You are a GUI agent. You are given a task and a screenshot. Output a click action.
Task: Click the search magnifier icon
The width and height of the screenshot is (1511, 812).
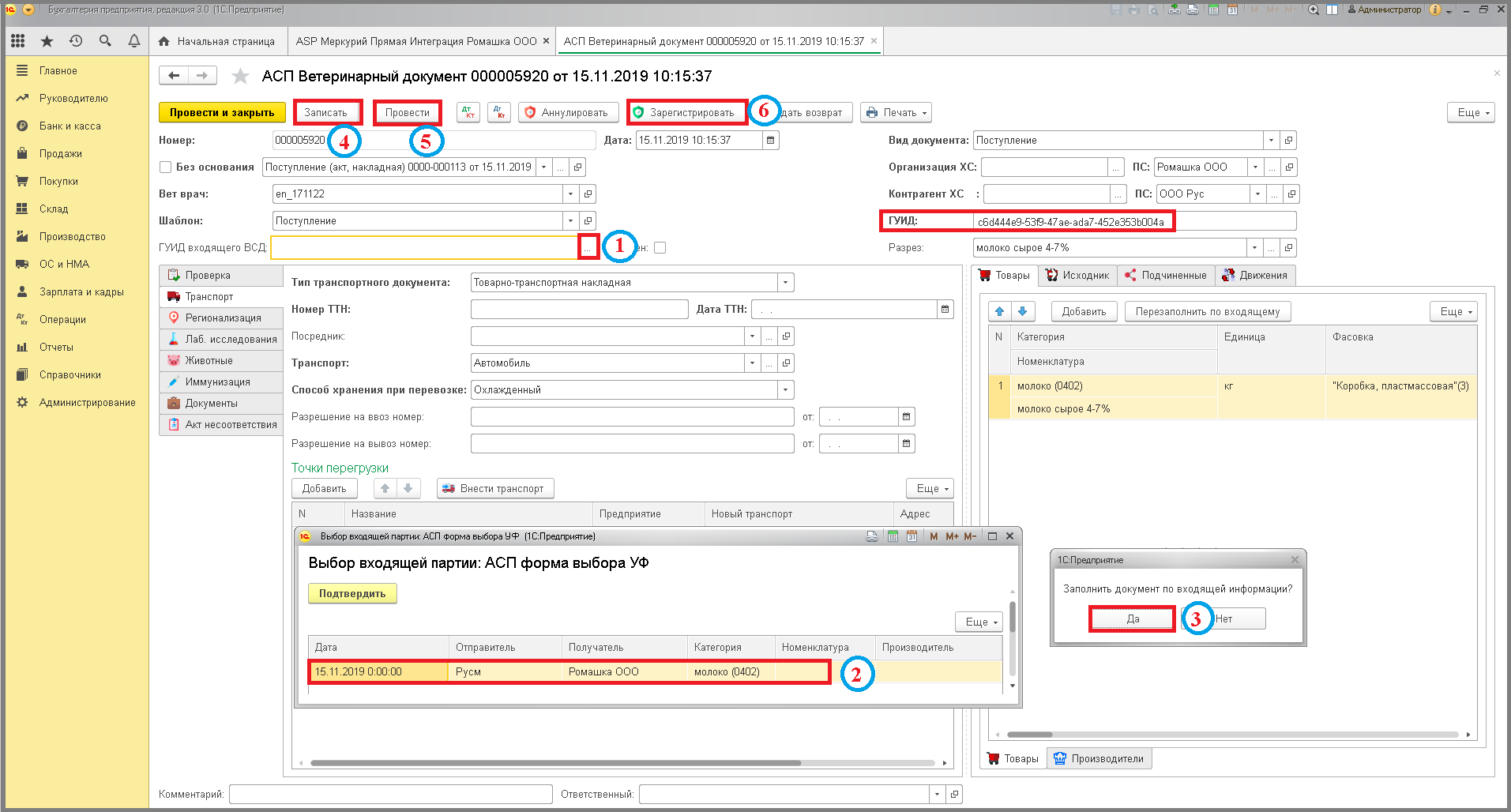pyautogui.click(x=105, y=41)
